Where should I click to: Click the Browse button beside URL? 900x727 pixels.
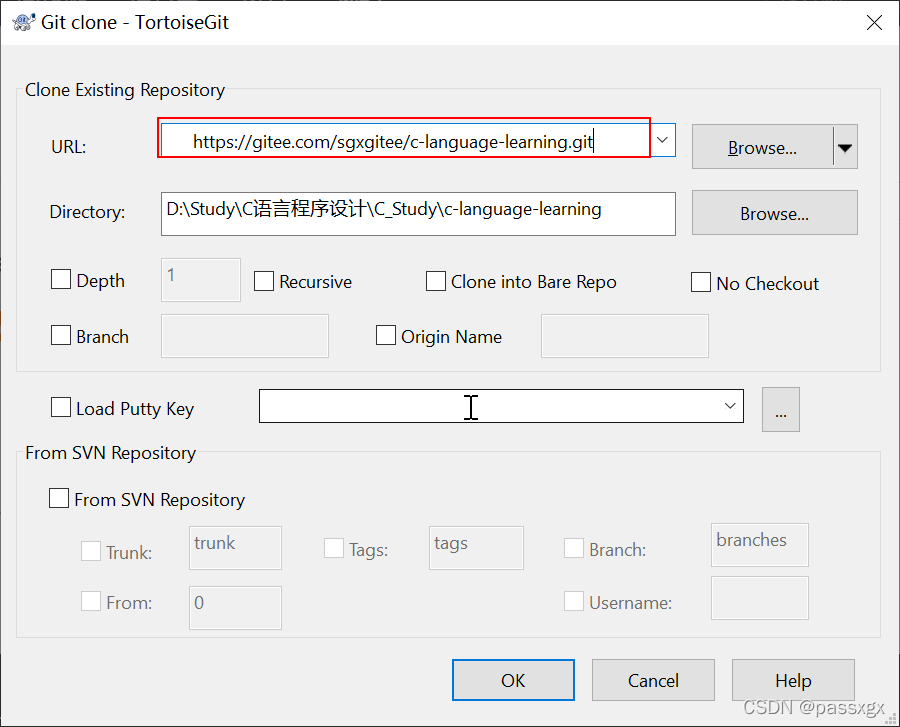click(x=762, y=147)
